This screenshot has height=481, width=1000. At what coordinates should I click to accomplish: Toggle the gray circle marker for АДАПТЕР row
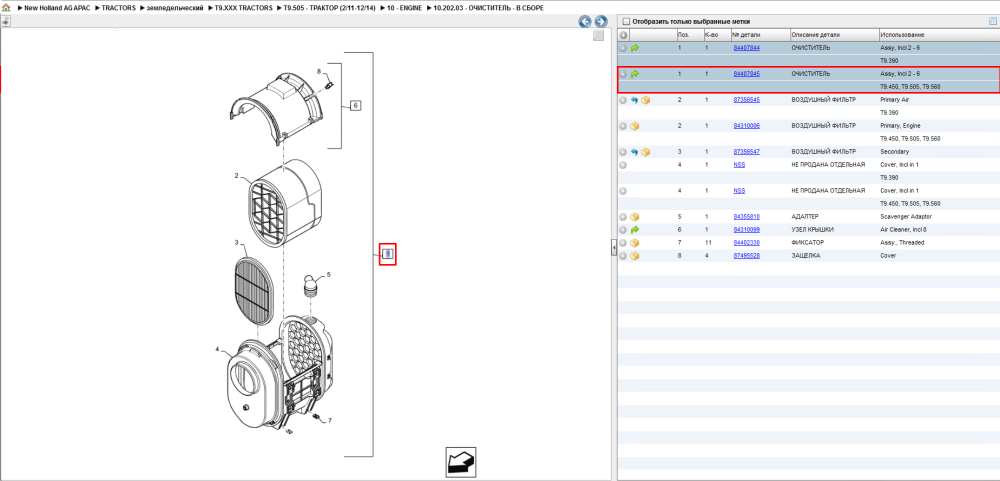[x=623, y=217]
